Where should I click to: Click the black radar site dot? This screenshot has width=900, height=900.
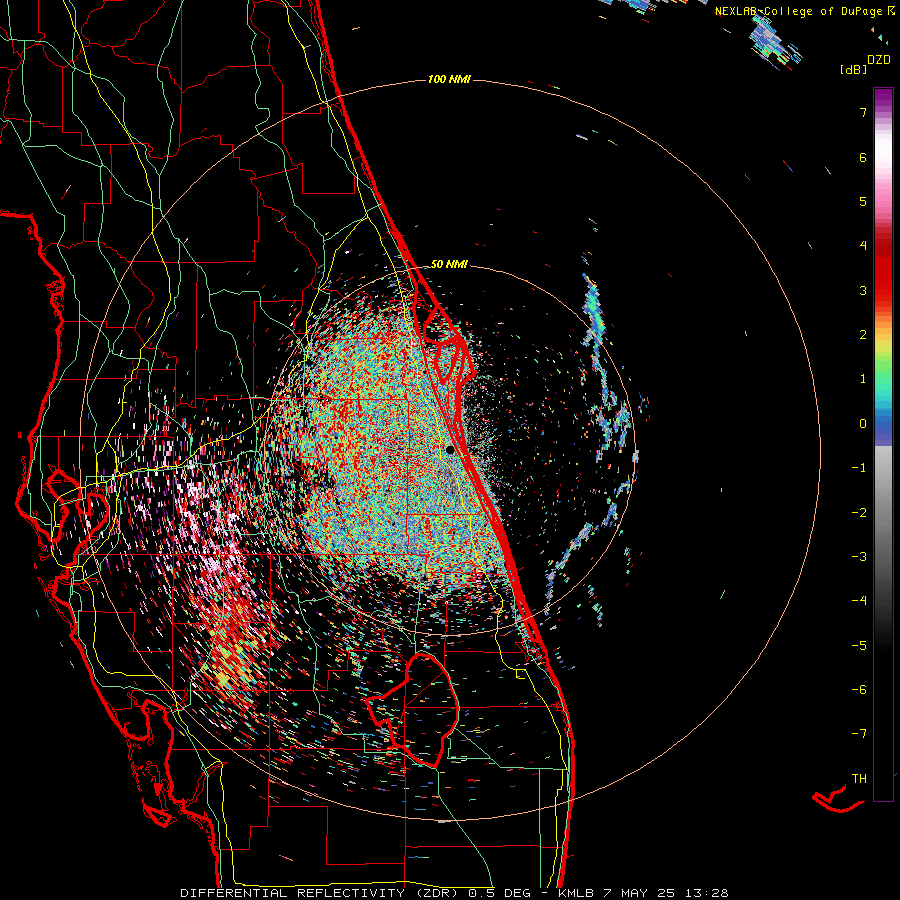[x=450, y=449]
